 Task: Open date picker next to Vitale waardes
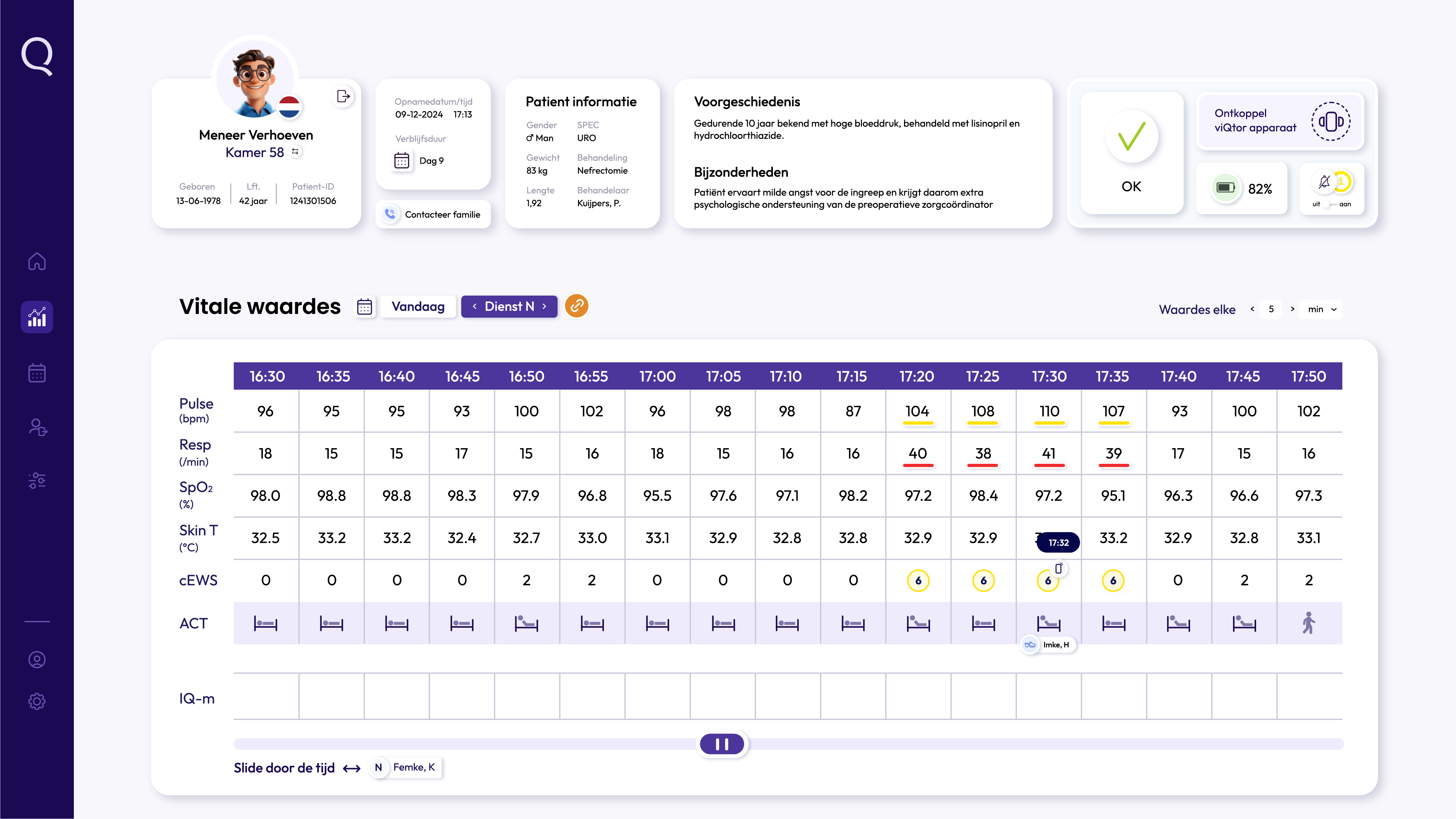[365, 307]
